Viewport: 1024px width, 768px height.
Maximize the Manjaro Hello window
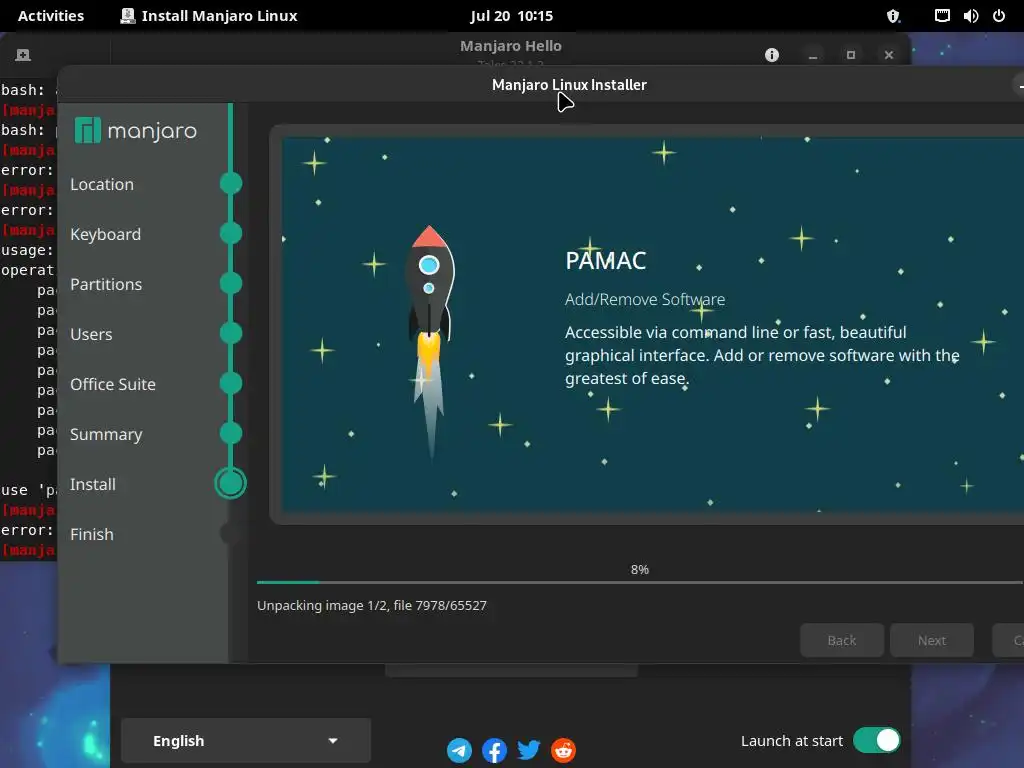[850, 55]
